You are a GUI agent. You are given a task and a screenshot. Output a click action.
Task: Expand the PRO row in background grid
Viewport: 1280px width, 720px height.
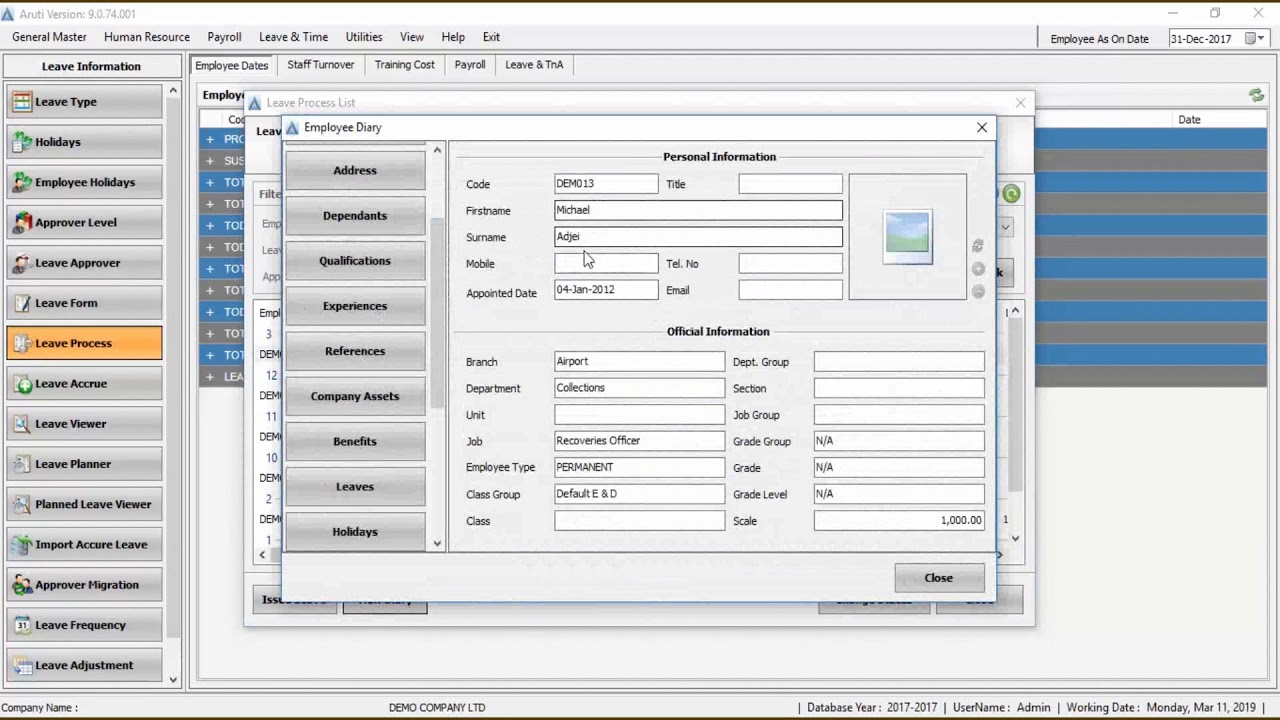(x=210, y=139)
